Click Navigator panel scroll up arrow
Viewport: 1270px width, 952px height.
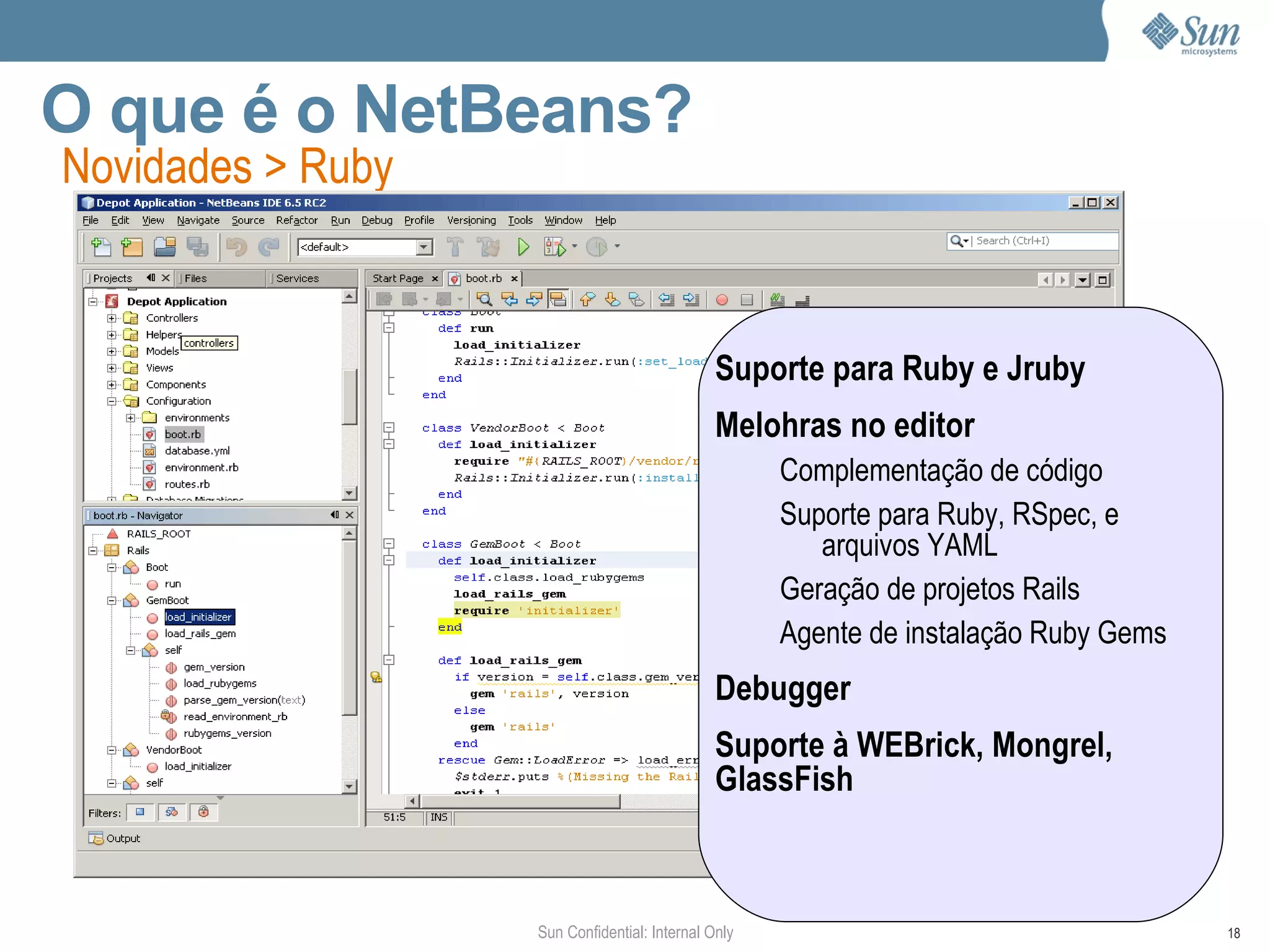coord(350,533)
